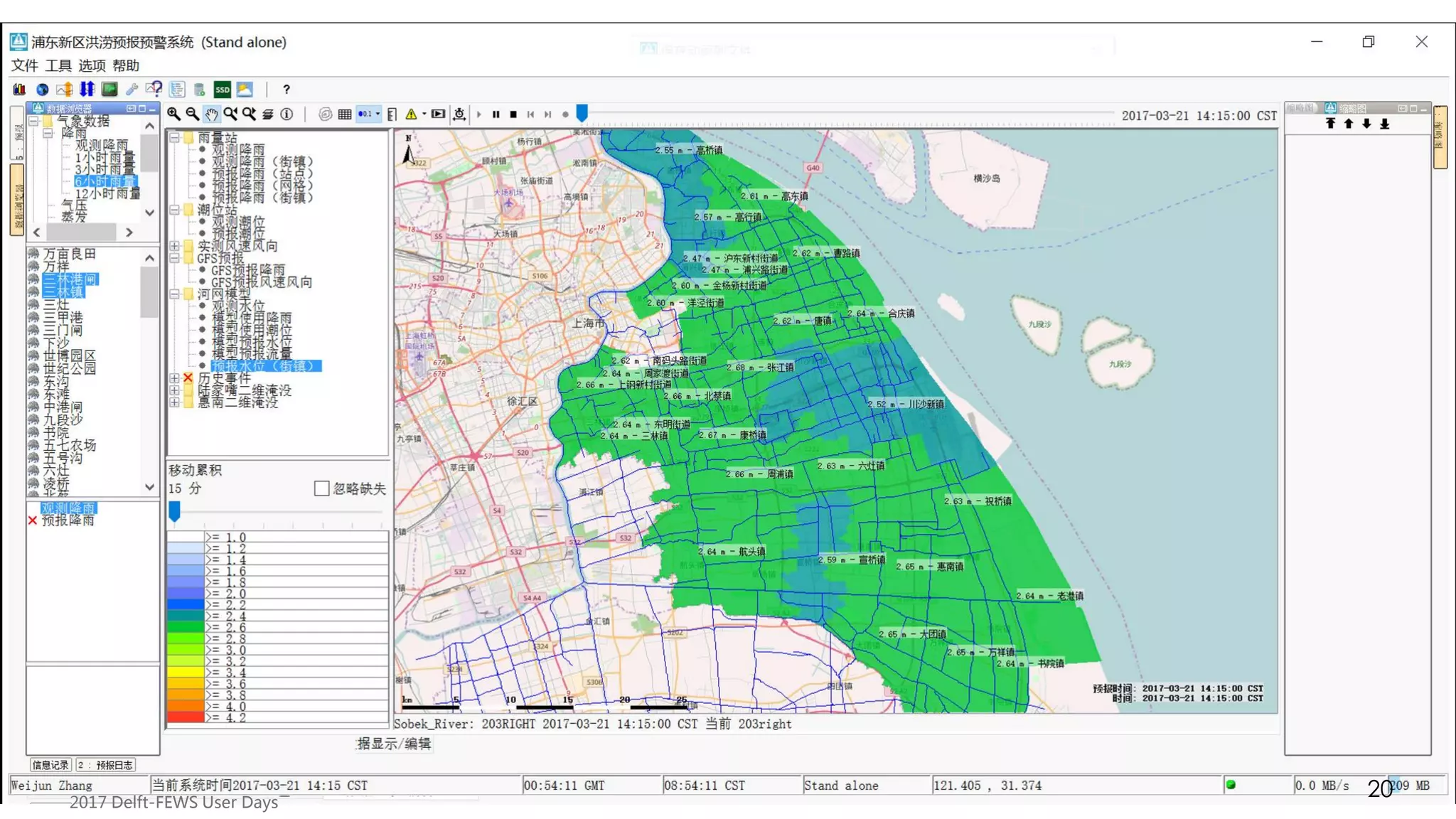The height and width of the screenshot is (819, 1456).
Task: Open the weather sun-cloud icon
Action: click(245, 90)
